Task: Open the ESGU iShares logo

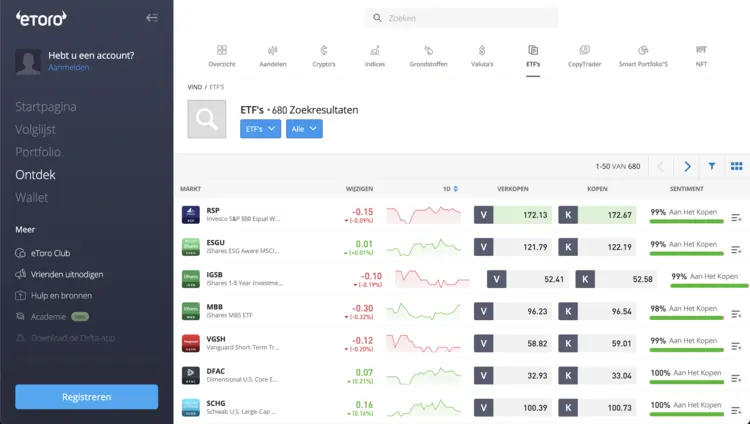Action: (190, 247)
